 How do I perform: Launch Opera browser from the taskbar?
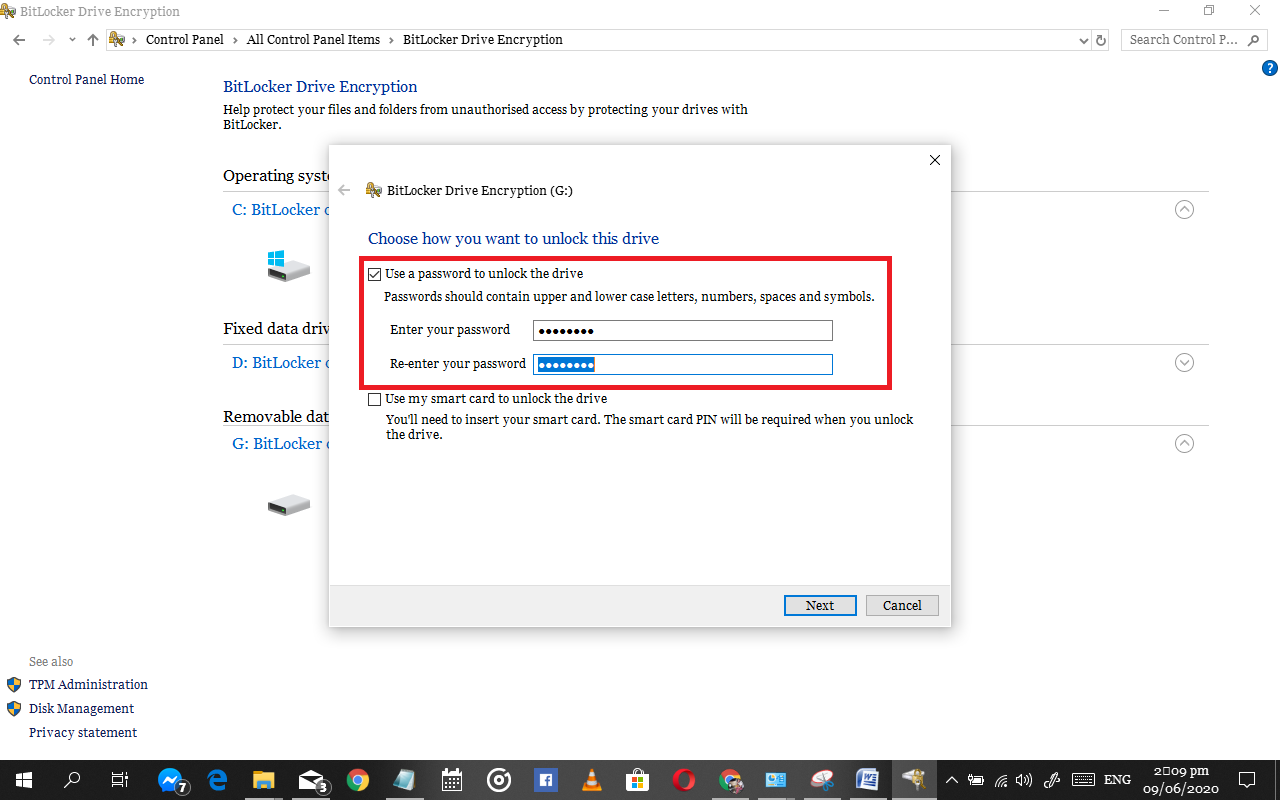click(x=684, y=780)
